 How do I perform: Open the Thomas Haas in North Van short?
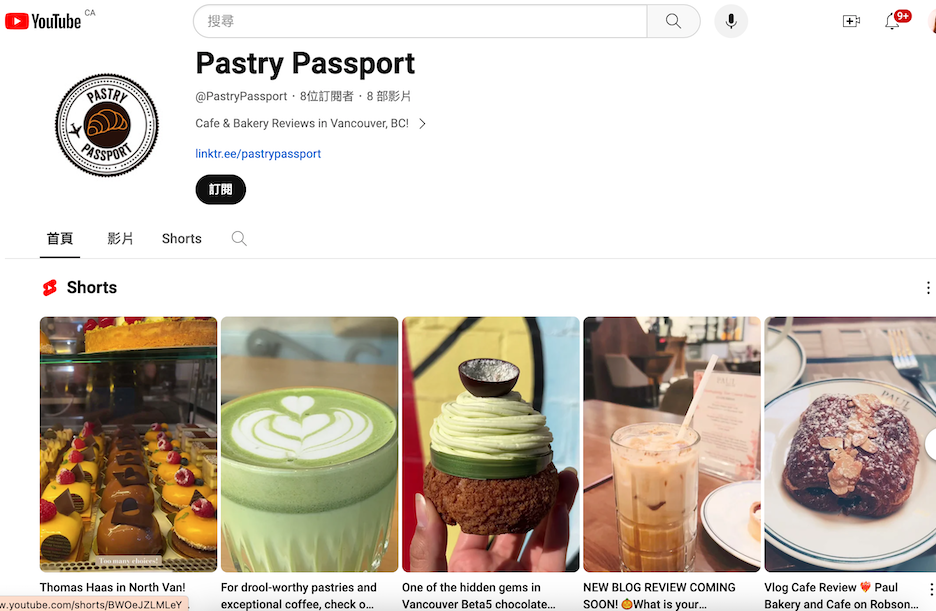(128, 444)
